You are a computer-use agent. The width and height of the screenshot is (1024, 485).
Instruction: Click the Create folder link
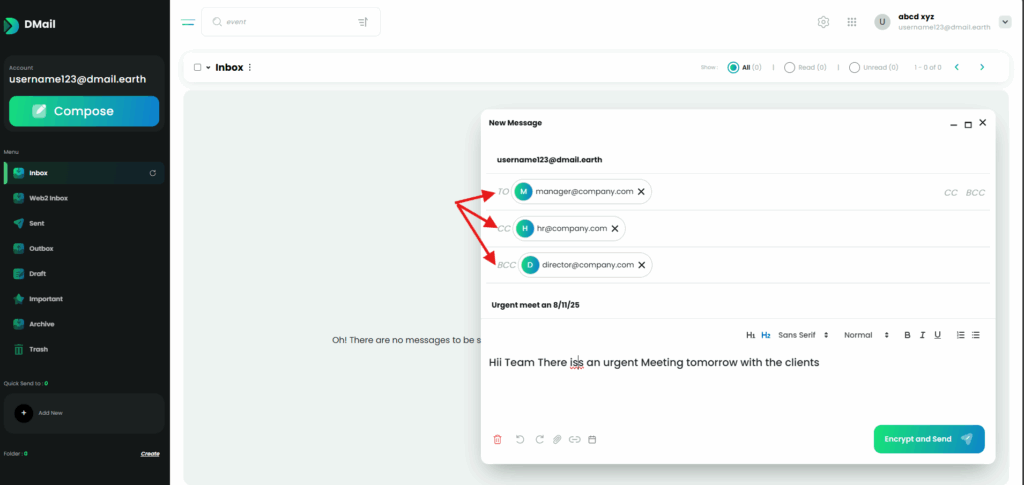click(150, 453)
